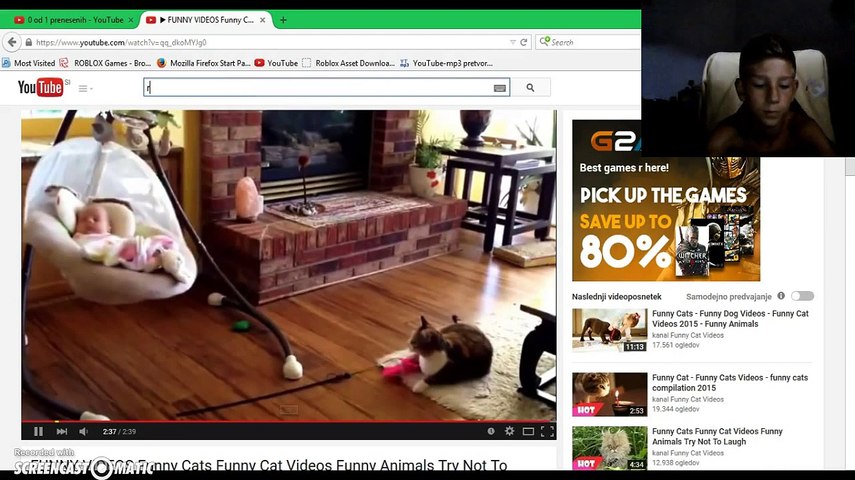Open 'Funny Cats - Funny Dog Videos' thumbnail
The height and width of the screenshot is (480, 855).
coord(610,330)
